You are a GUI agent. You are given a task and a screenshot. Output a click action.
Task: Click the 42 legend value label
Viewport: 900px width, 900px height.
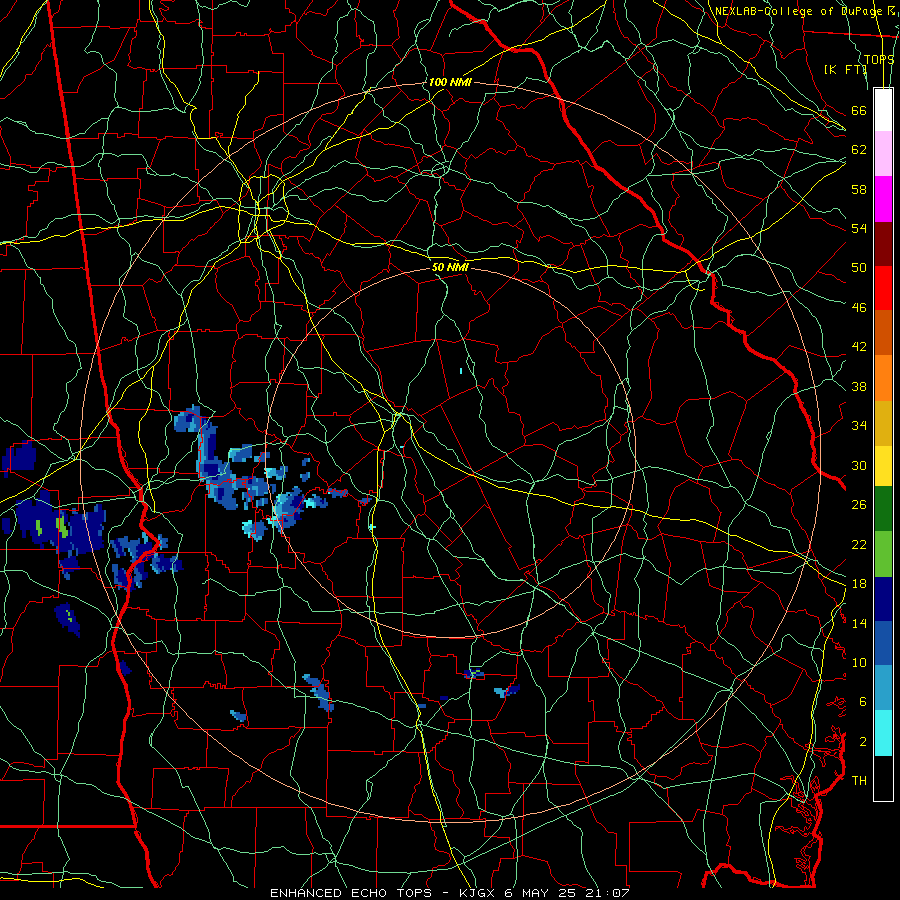(859, 347)
